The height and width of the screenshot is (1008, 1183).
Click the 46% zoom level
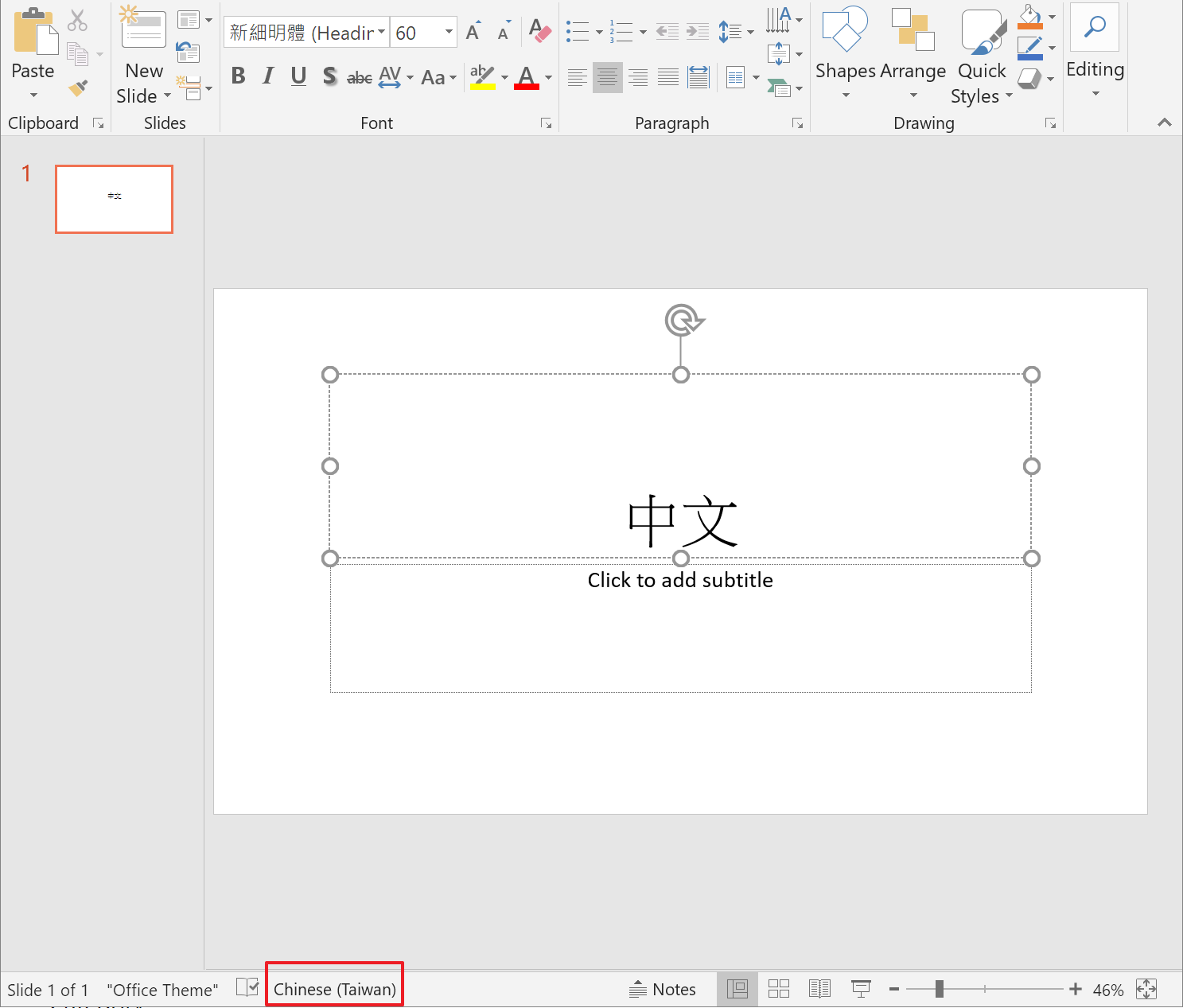click(x=1107, y=990)
